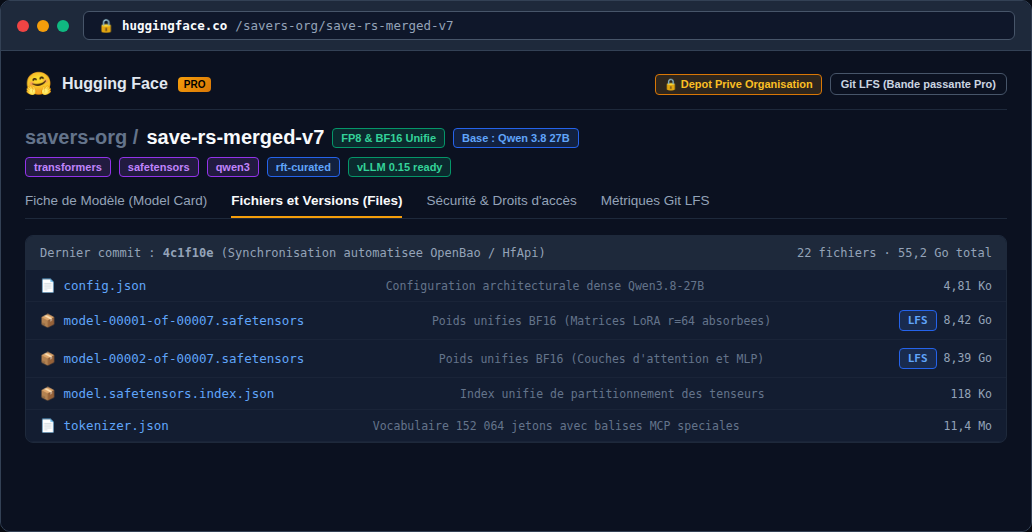Click the vLLM 0.15 ready tag

pyautogui.click(x=400, y=167)
